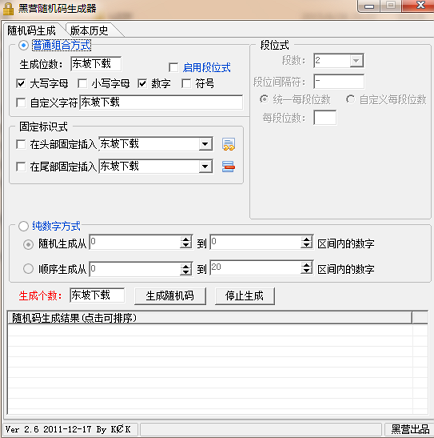This screenshot has height=438, width=434.
Task: Uncheck the 大写字母 checkbox
Action: point(21,83)
